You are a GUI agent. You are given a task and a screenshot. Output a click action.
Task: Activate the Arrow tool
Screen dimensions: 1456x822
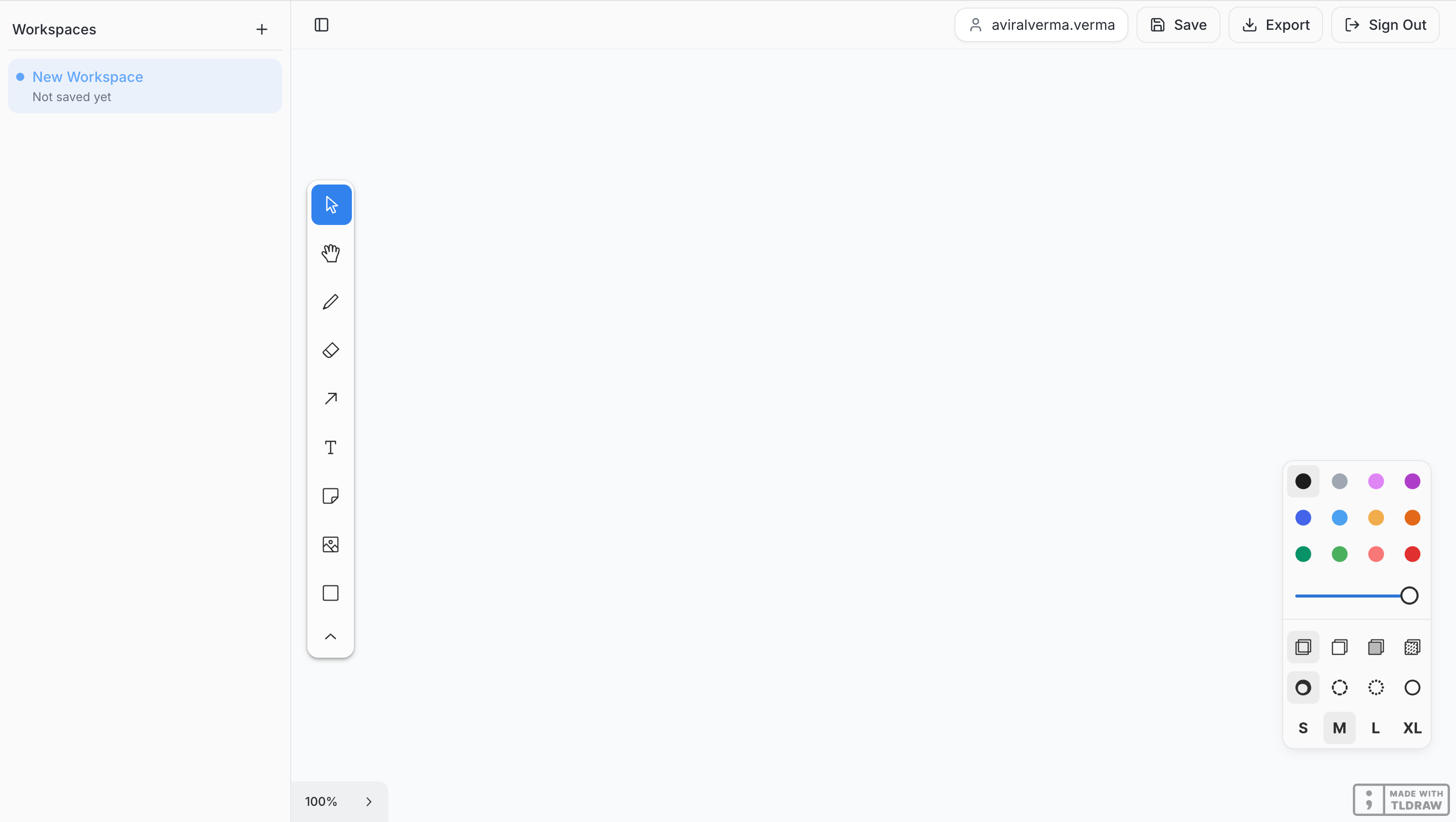[331, 399]
